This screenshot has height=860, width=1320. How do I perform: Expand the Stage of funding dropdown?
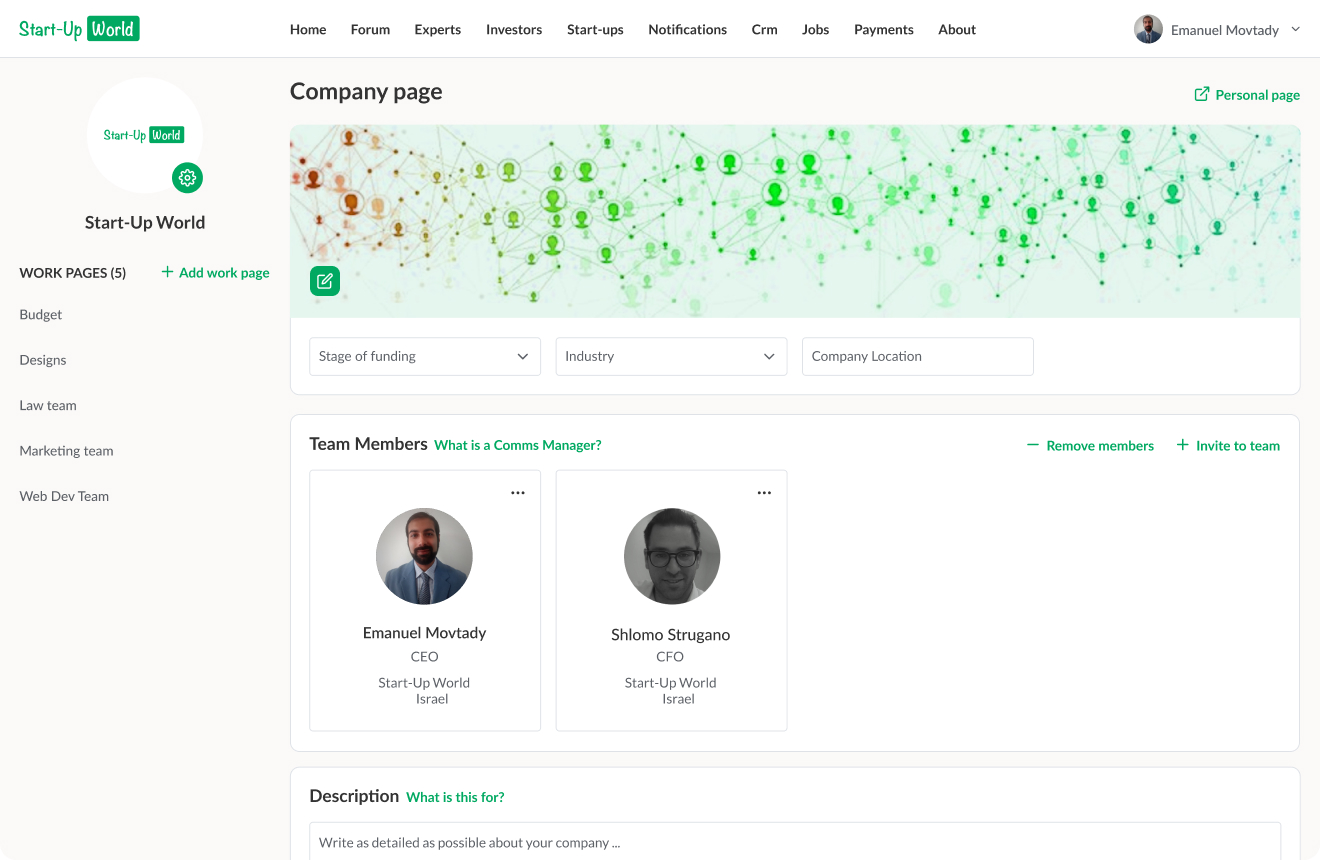point(425,356)
